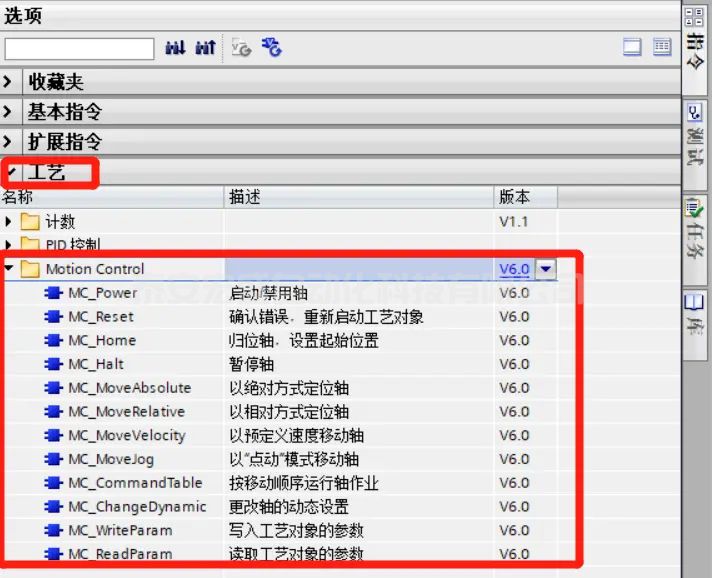Expand the 基本指令 section

9,112
